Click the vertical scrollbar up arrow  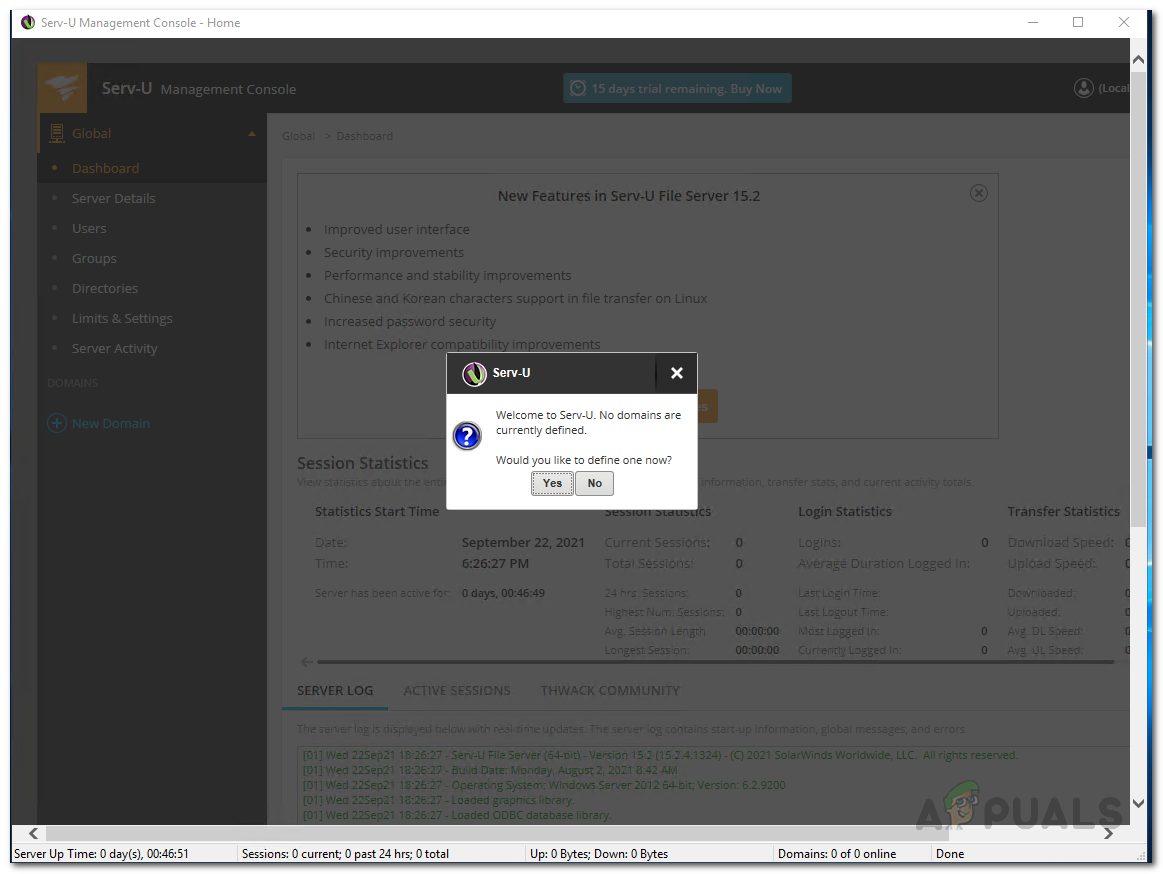point(1138,59)
